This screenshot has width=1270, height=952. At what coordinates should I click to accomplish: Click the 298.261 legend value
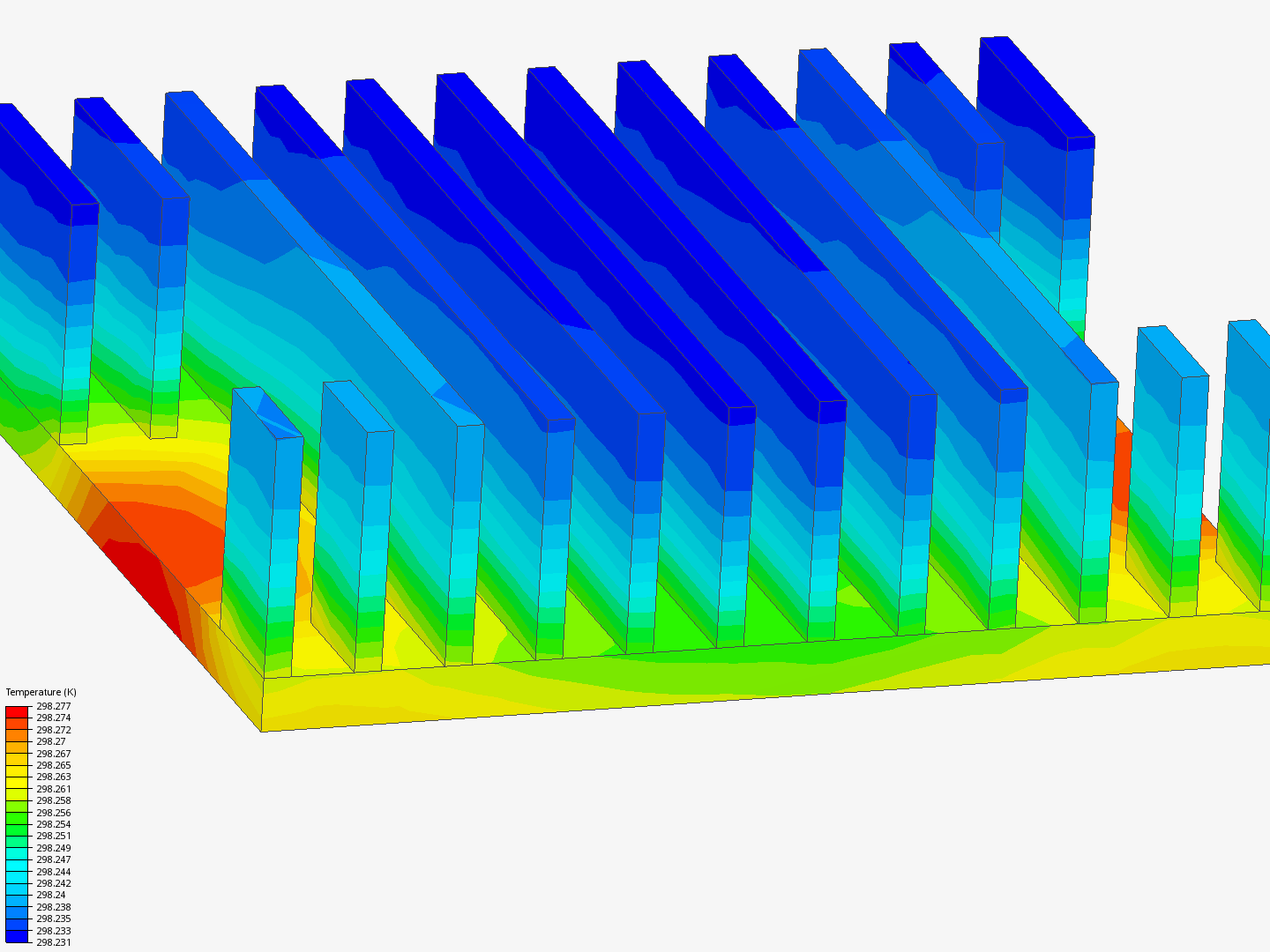click(x=54, y=789)
